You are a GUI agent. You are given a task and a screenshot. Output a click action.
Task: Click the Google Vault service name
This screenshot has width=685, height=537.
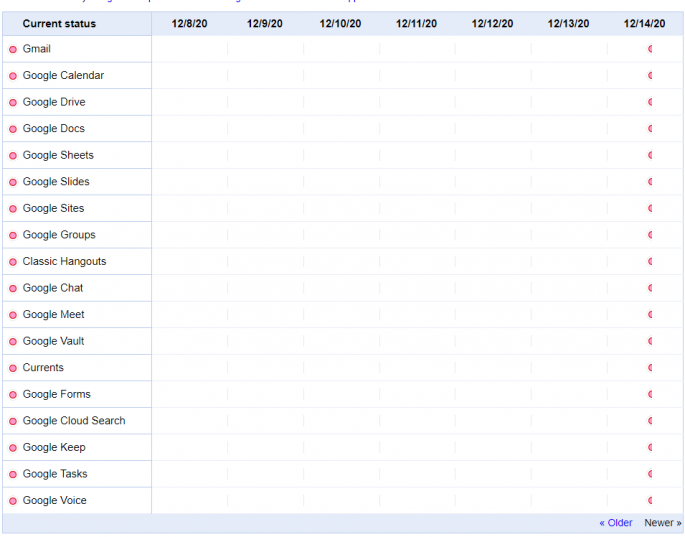[x=53, y=341]
